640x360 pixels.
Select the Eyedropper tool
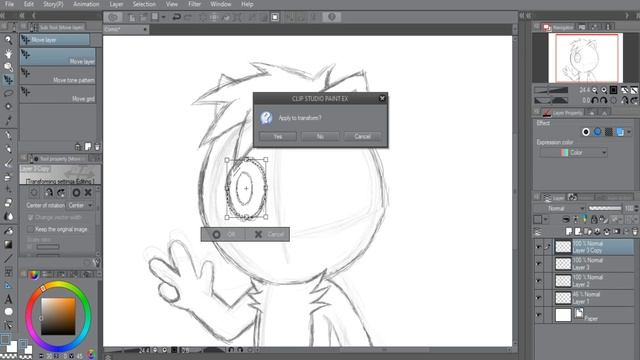[x=8, y=120]
